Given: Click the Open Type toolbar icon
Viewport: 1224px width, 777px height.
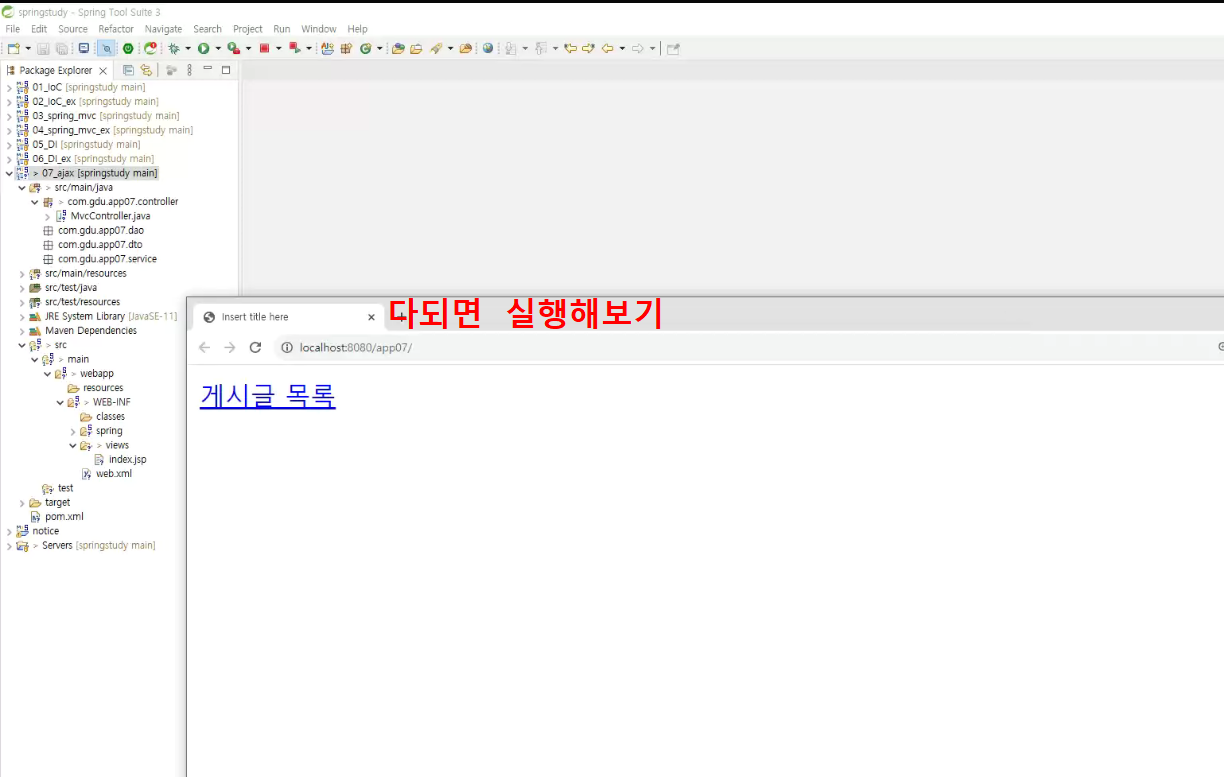Looking at the screenshot, I should point(397,48).
